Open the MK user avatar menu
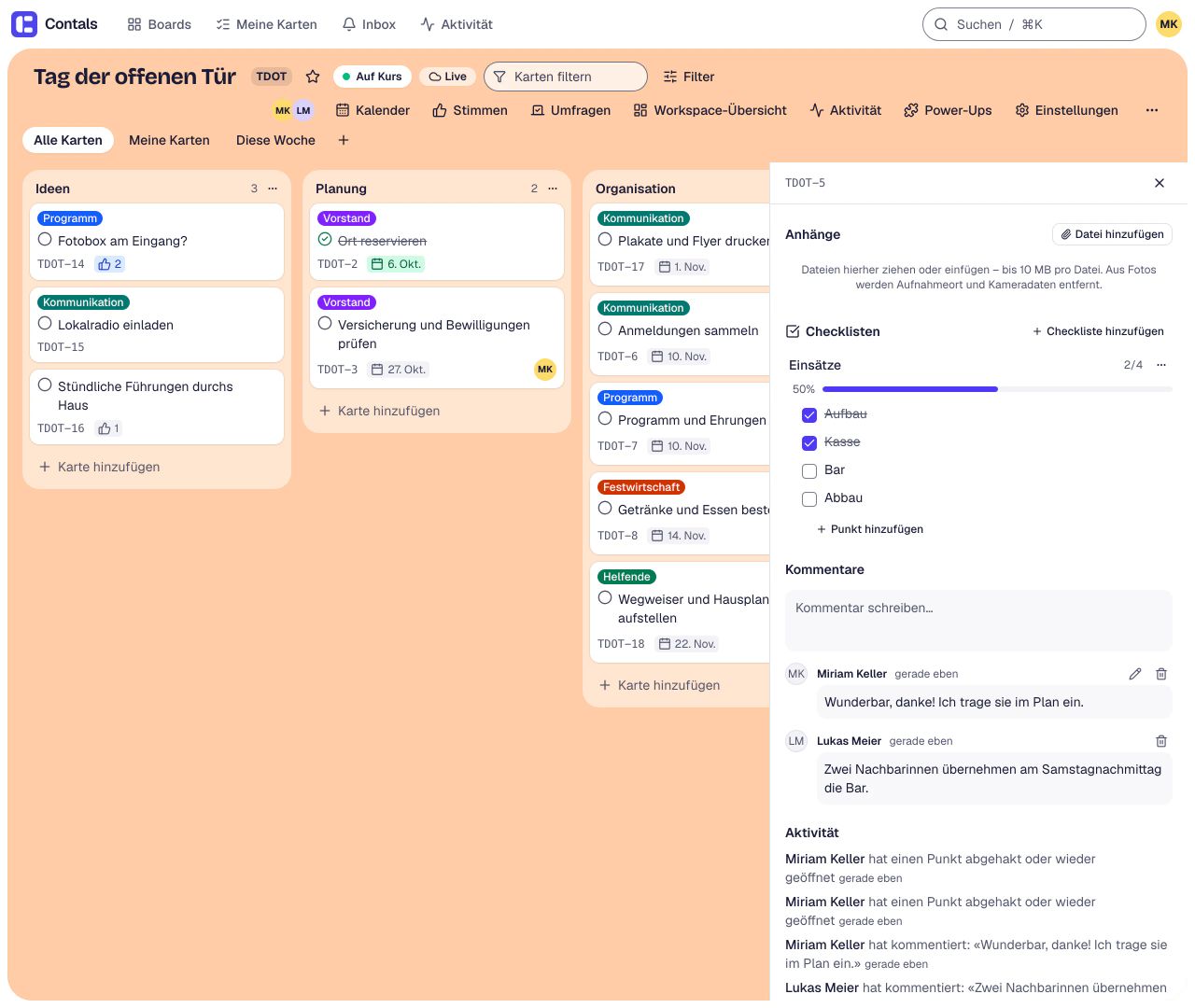The width and height of the screenshot is (1195, 1008). pyautogui.click(x=1169, y=24)
